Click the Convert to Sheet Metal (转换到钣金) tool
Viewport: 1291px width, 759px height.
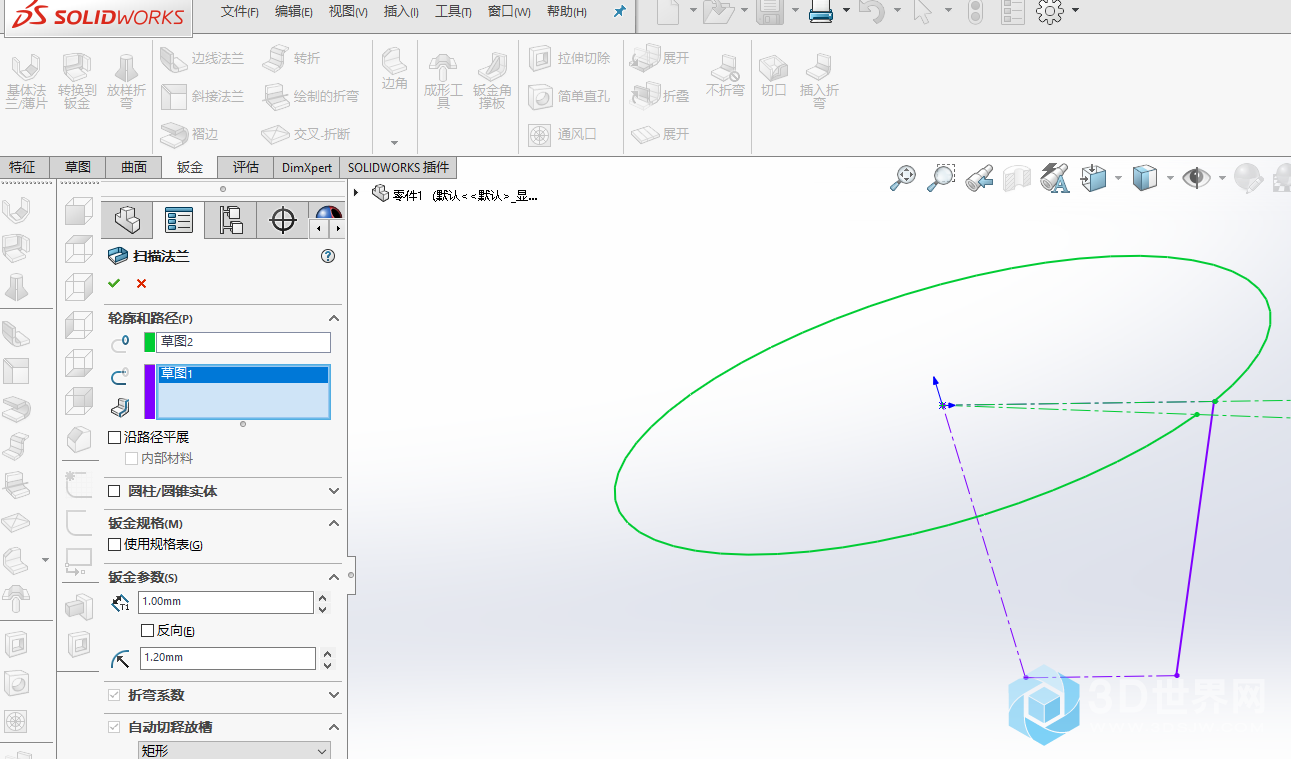pos(77,81)
